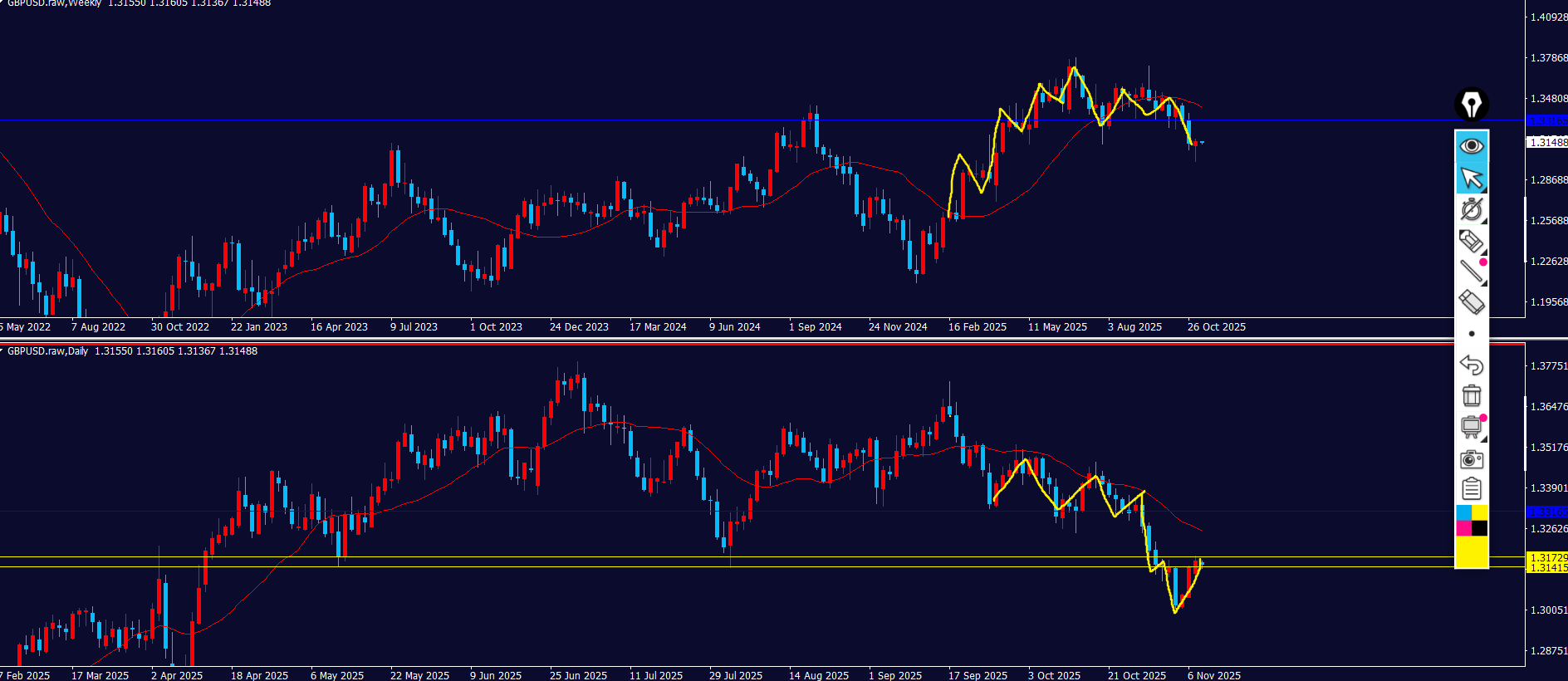Click the GBPUSD.raw,Weekly chart title
This screenshot has height=681, width=1568.
pyautogui.click(x=53, y=3)
